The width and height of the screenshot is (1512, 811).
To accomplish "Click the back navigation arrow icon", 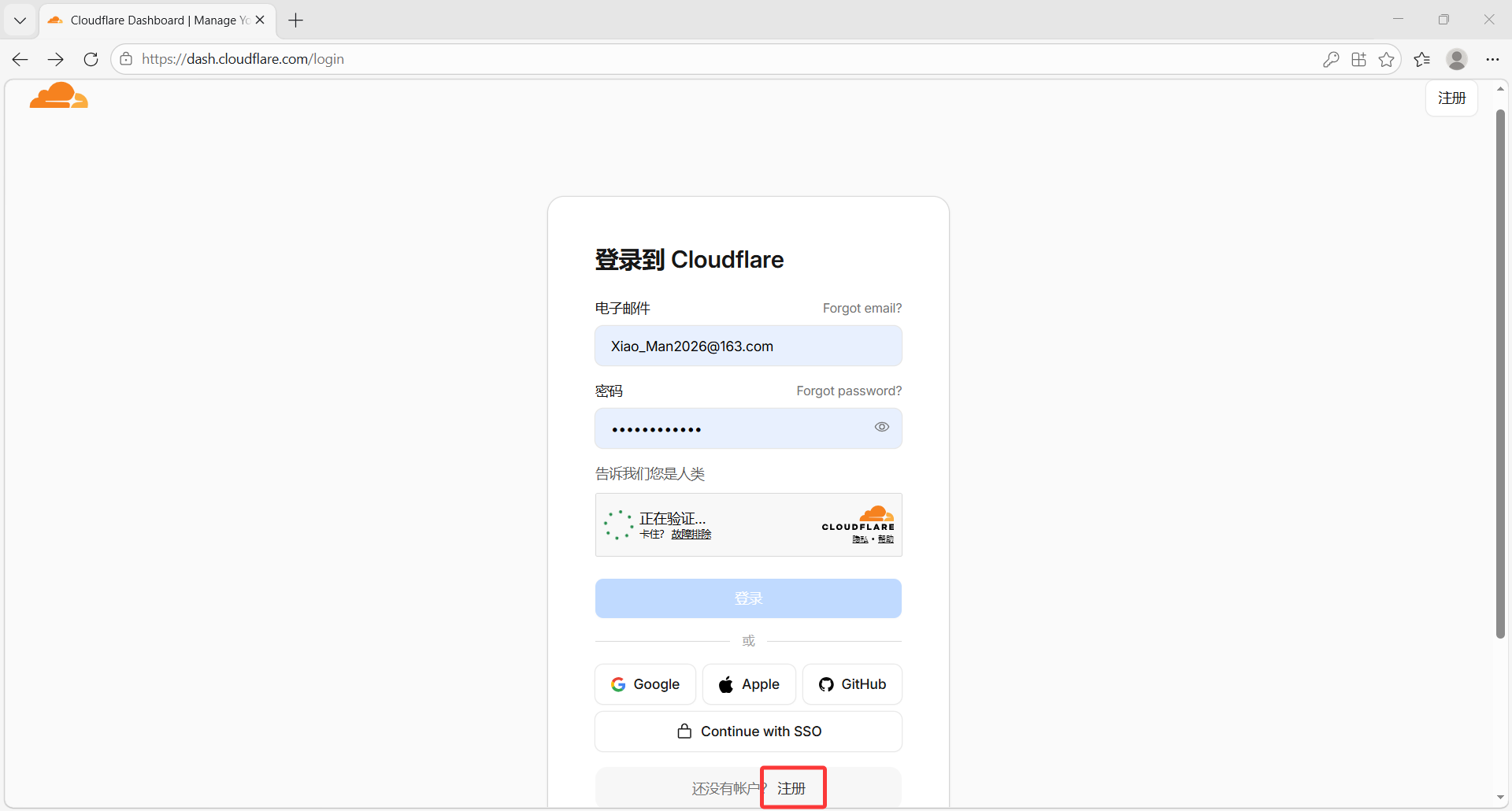I will tap(20, 59).
